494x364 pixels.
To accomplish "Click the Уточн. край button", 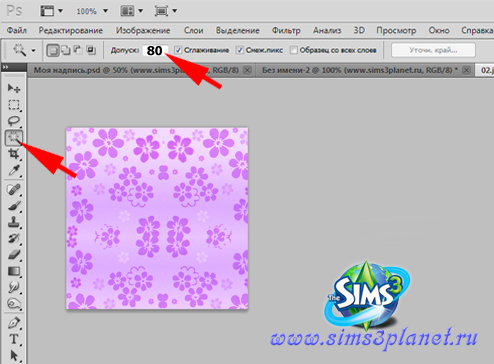I will (x=433, y=50).
